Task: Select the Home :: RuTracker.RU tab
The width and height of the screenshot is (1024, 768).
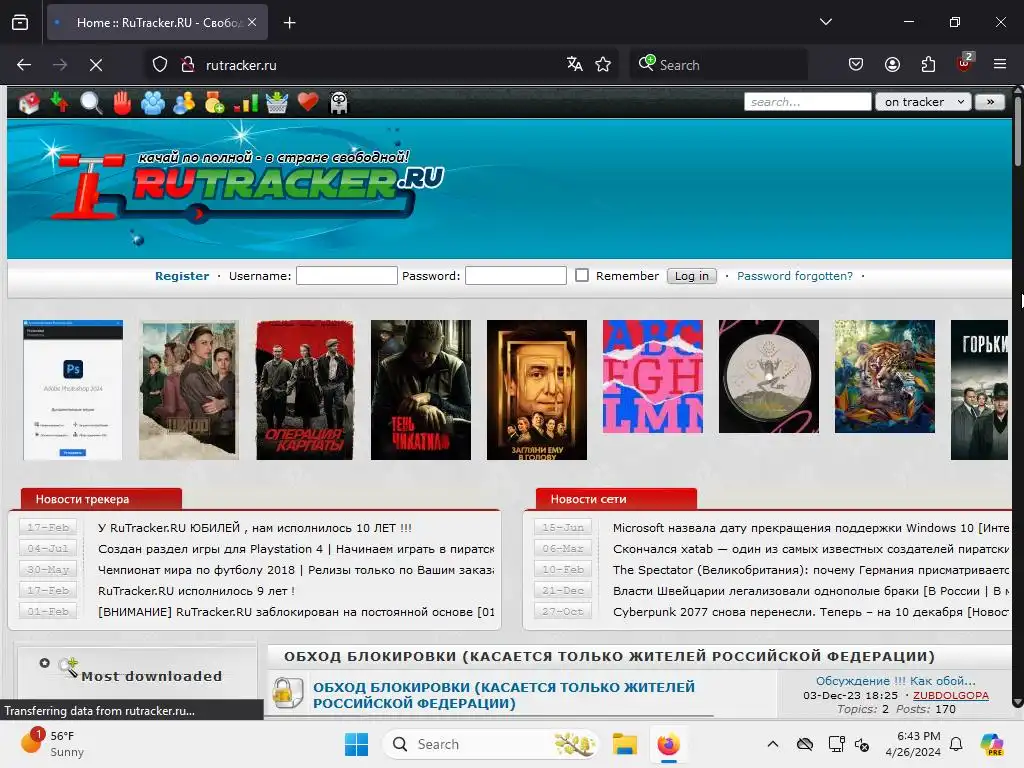Action: pos(157,23)
